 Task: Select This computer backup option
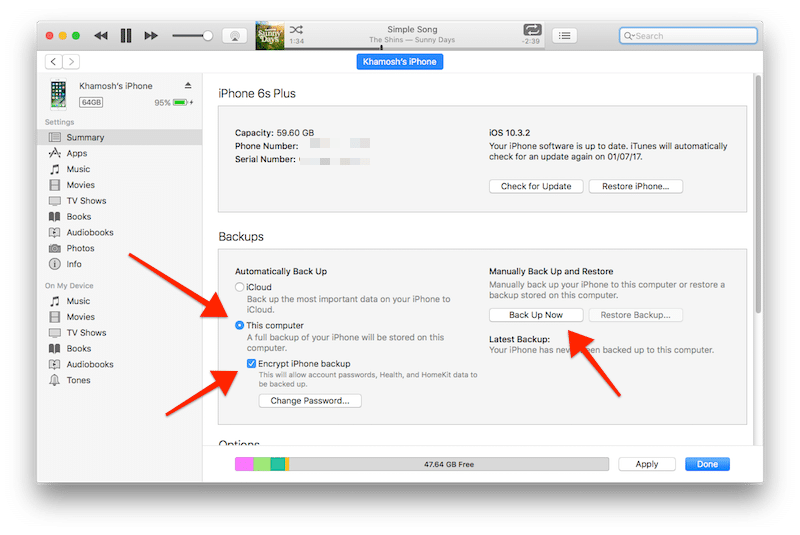click(239, 325)
